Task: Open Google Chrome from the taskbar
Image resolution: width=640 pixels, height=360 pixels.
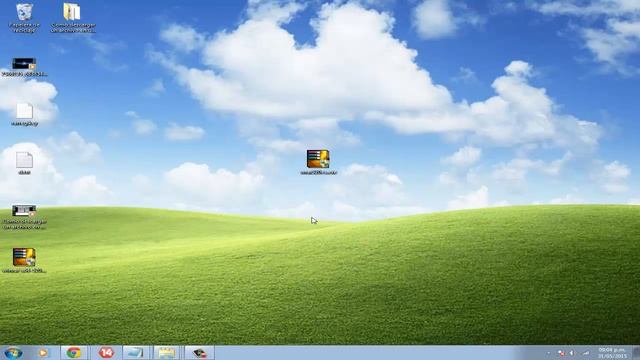Action: pyautogui.click(x=74, y=353)
